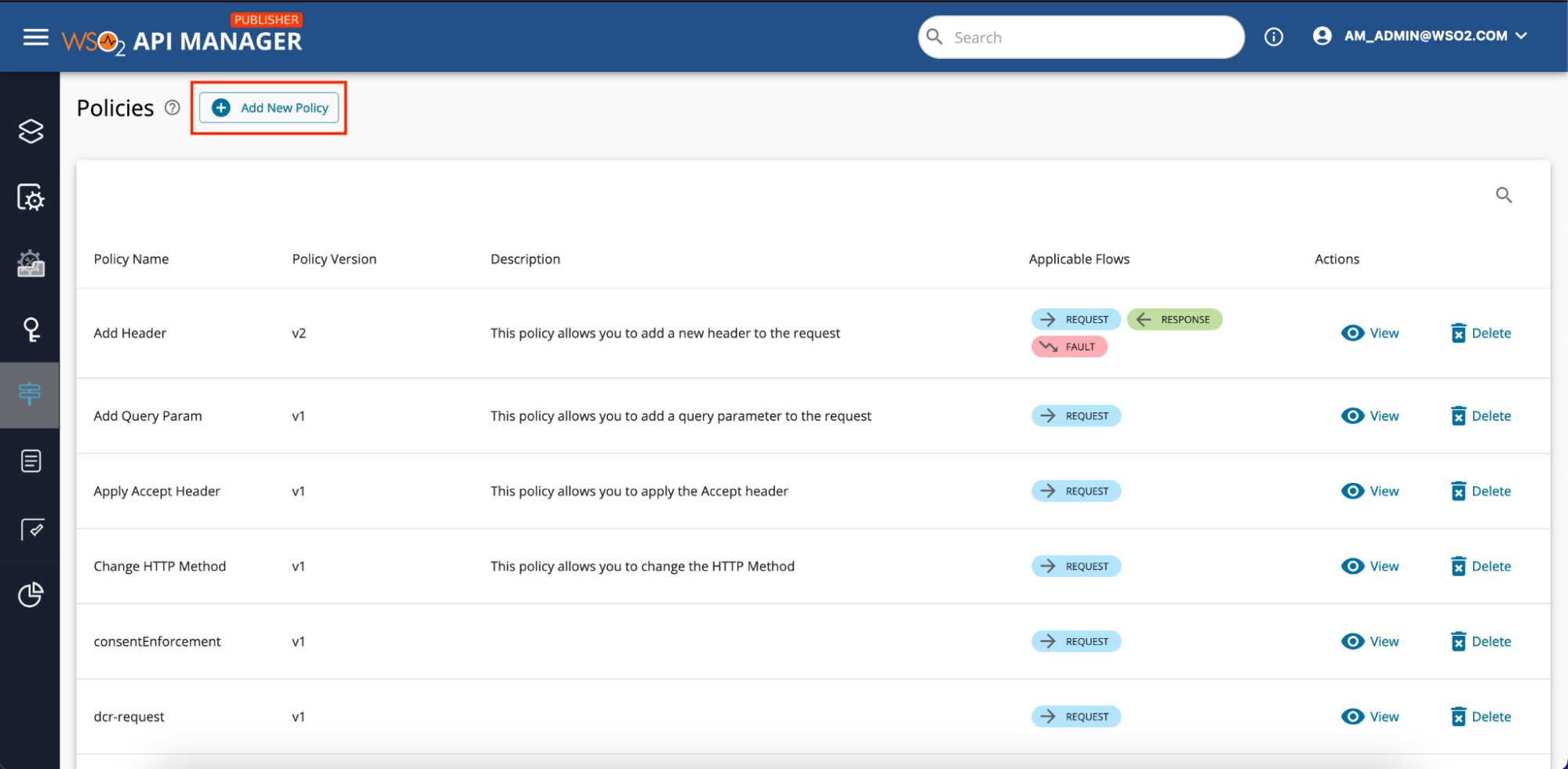Click the info icon in the header
This screenshot has height=769, width=1568.
(1274, 37)
